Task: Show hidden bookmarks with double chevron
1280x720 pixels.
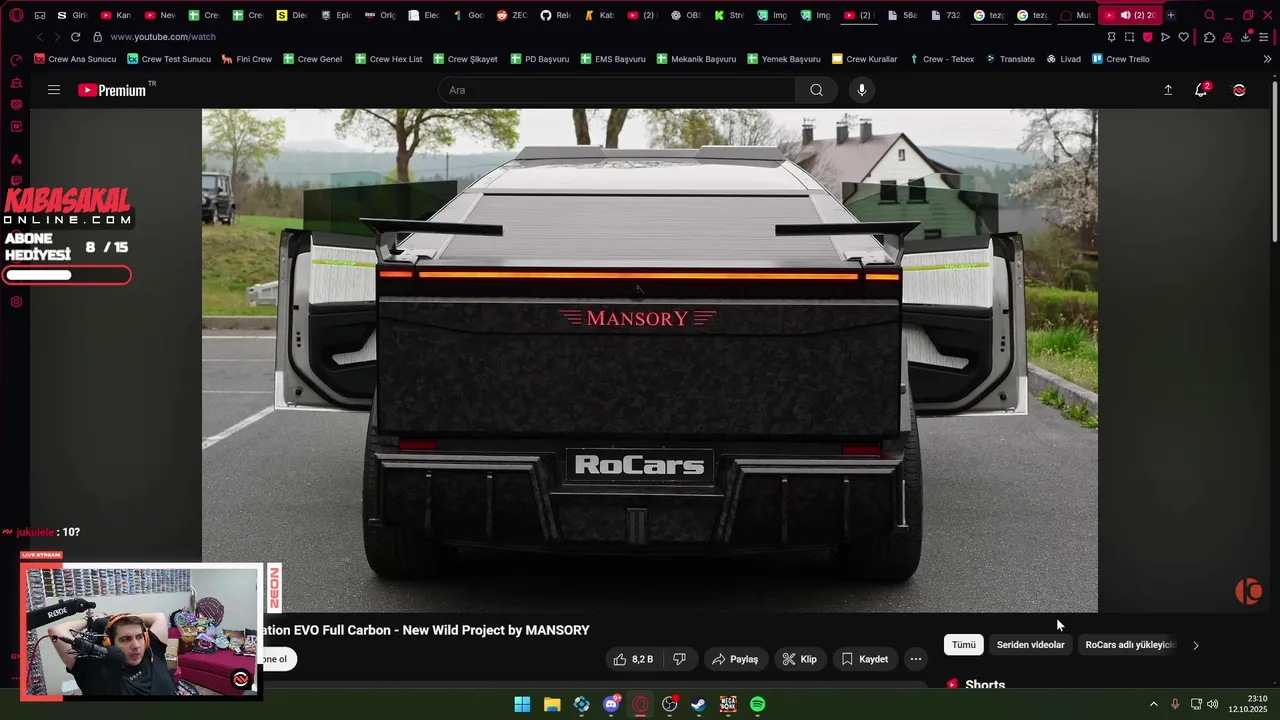Action: pos(1267,59)
